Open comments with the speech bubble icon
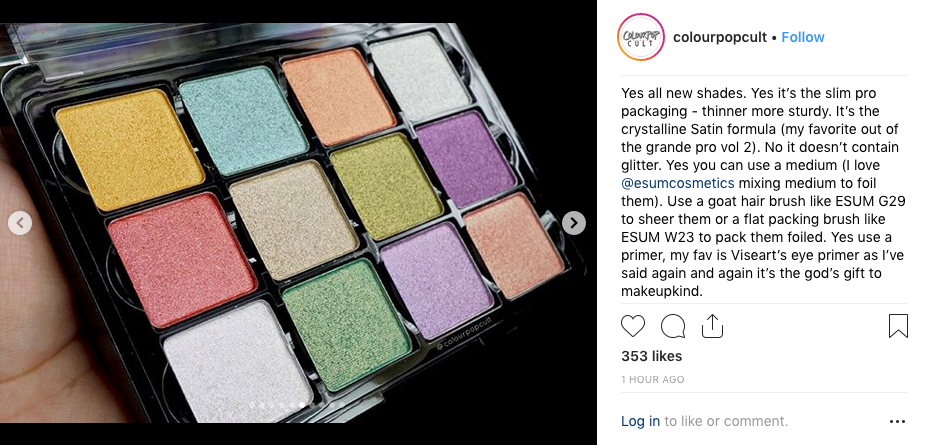The height and width of the screenshot is (445, 931). click(673, 326)
